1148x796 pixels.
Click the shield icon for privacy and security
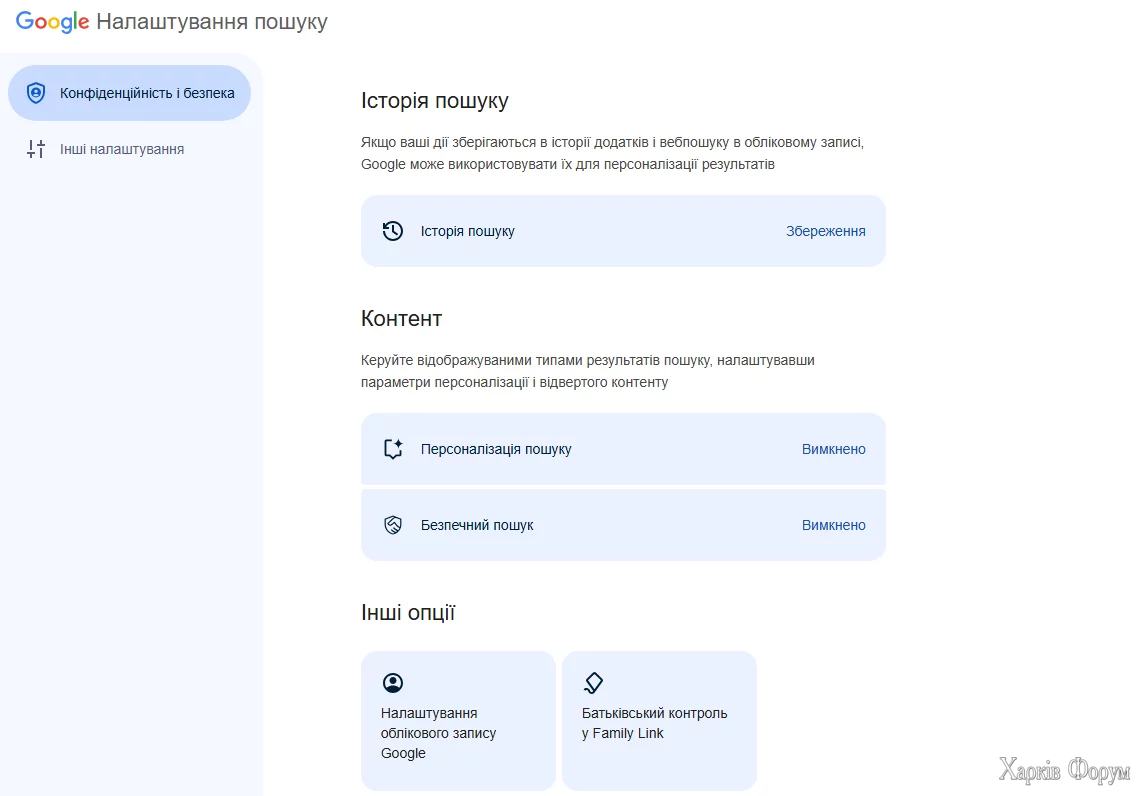36,93
